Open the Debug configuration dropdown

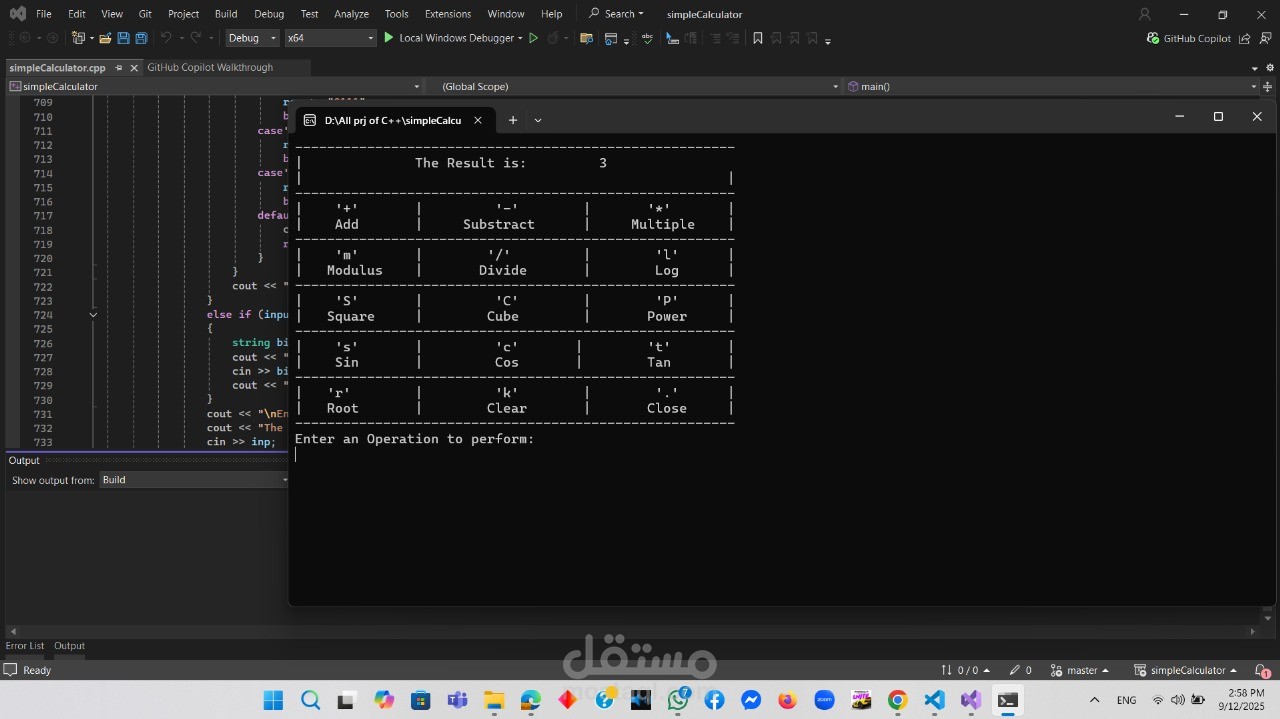pyautogui.click(x=252, y=38)
